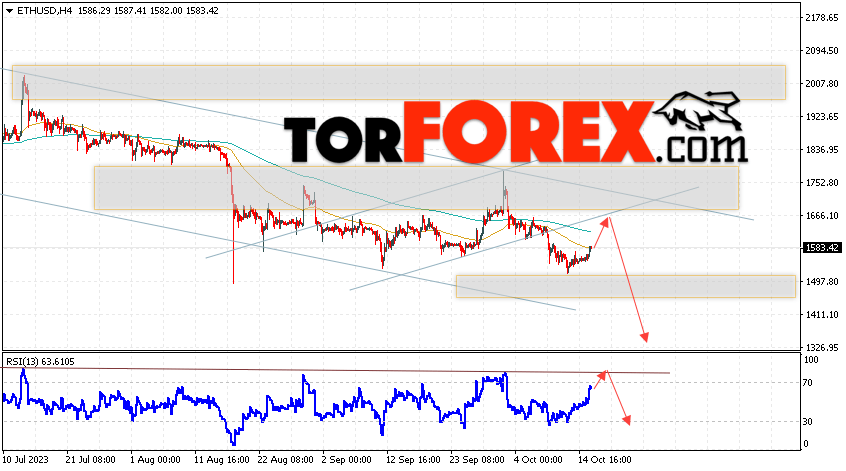Click the 22 Aug 08:00 time label

tap(285, 460)
